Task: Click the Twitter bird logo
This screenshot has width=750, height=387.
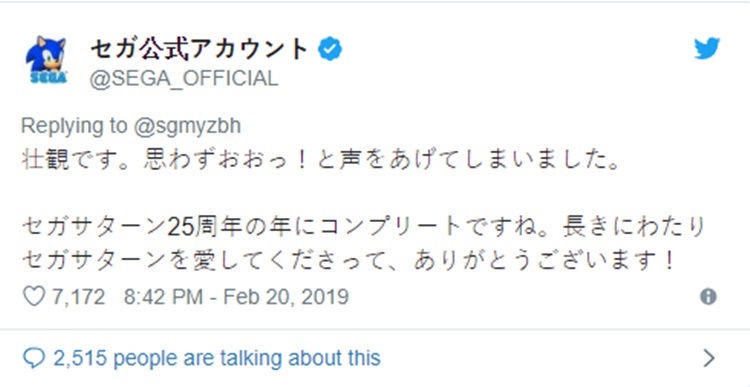Action: point(707,49)
